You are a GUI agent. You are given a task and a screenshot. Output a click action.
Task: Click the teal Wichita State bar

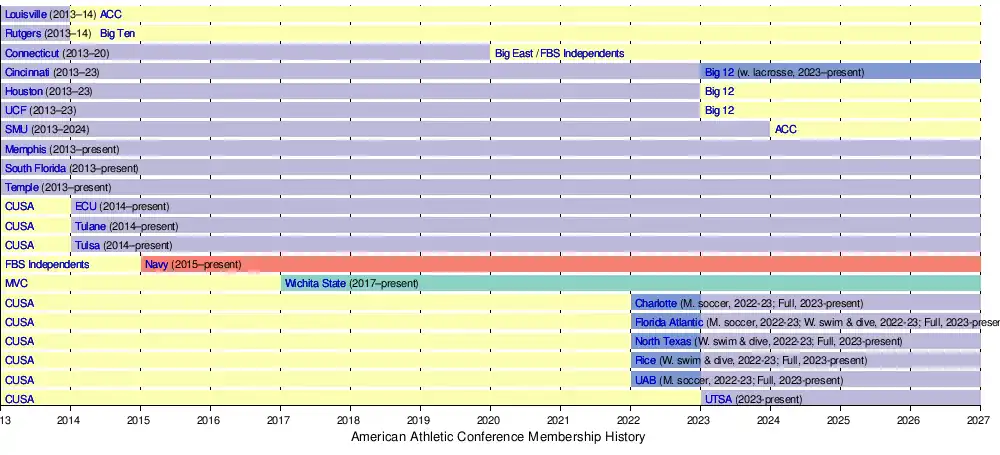click(x=700, y=284)
